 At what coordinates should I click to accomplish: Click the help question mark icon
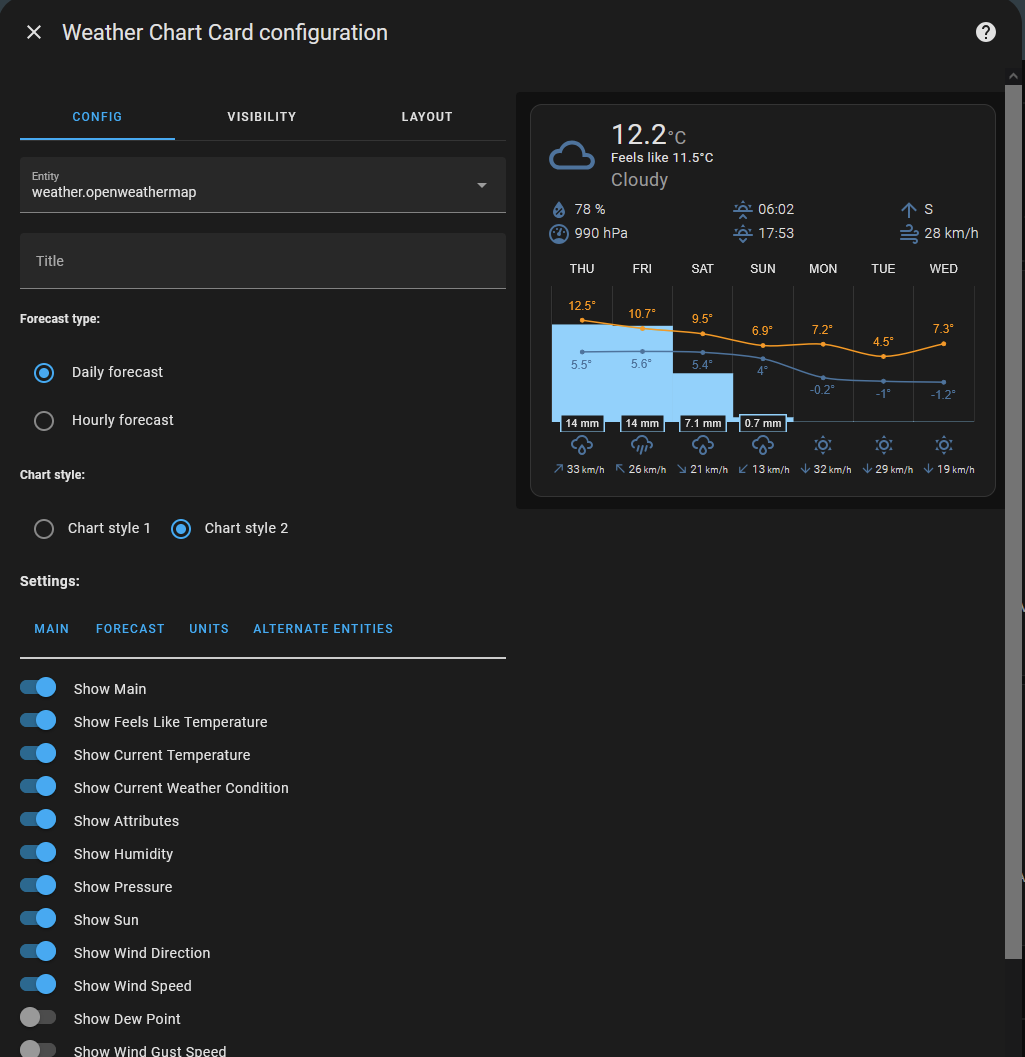pyautogui.click(x=985, y=32)
